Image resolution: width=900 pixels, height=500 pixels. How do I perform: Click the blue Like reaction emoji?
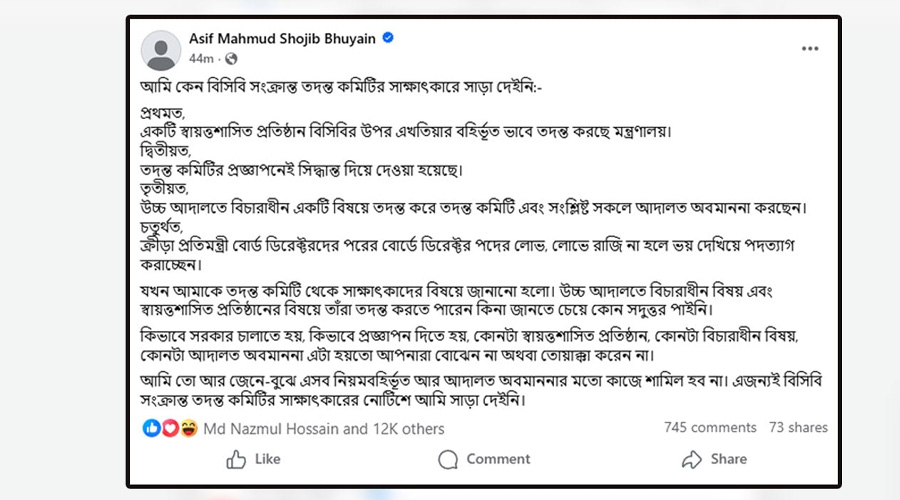point(151,428)
